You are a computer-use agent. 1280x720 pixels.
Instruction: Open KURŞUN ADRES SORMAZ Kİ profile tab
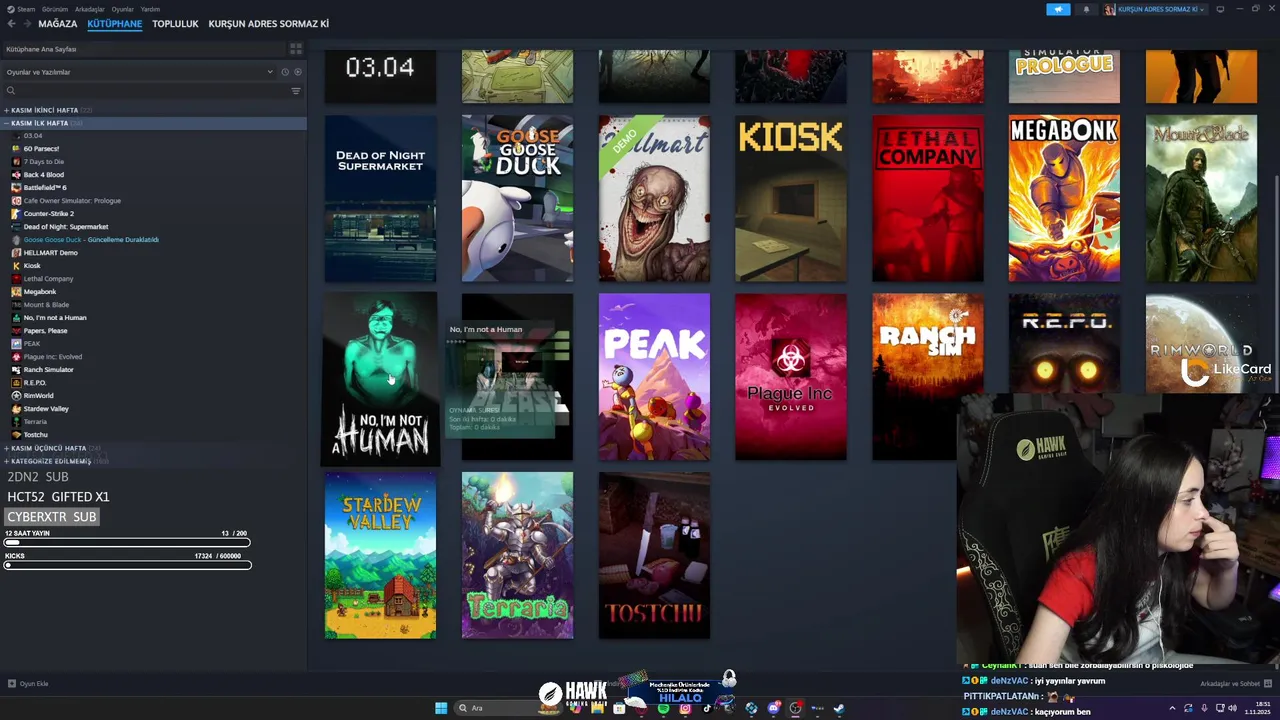[x=268, y=24]
